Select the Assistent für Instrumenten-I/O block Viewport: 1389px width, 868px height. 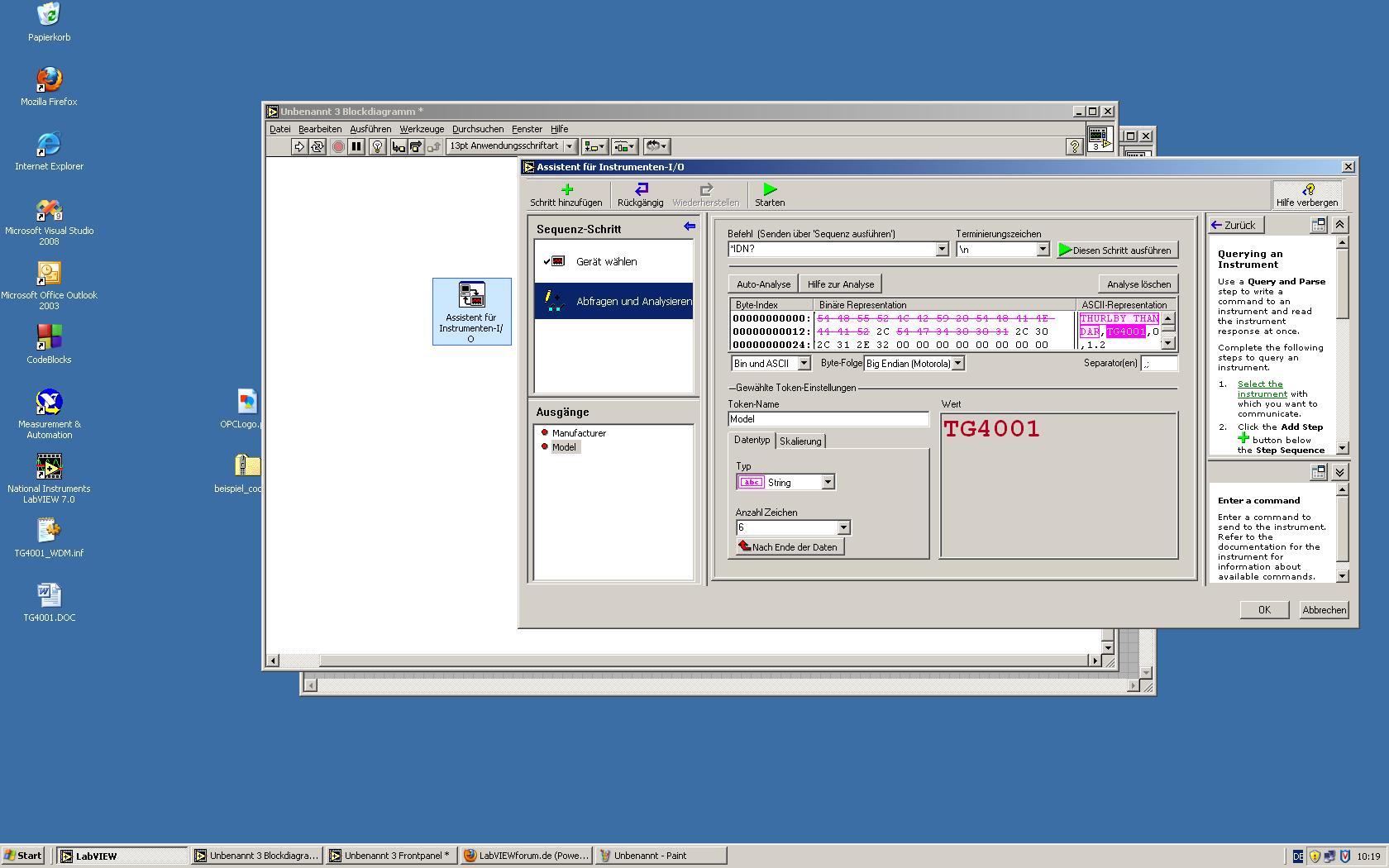point(471,312)
